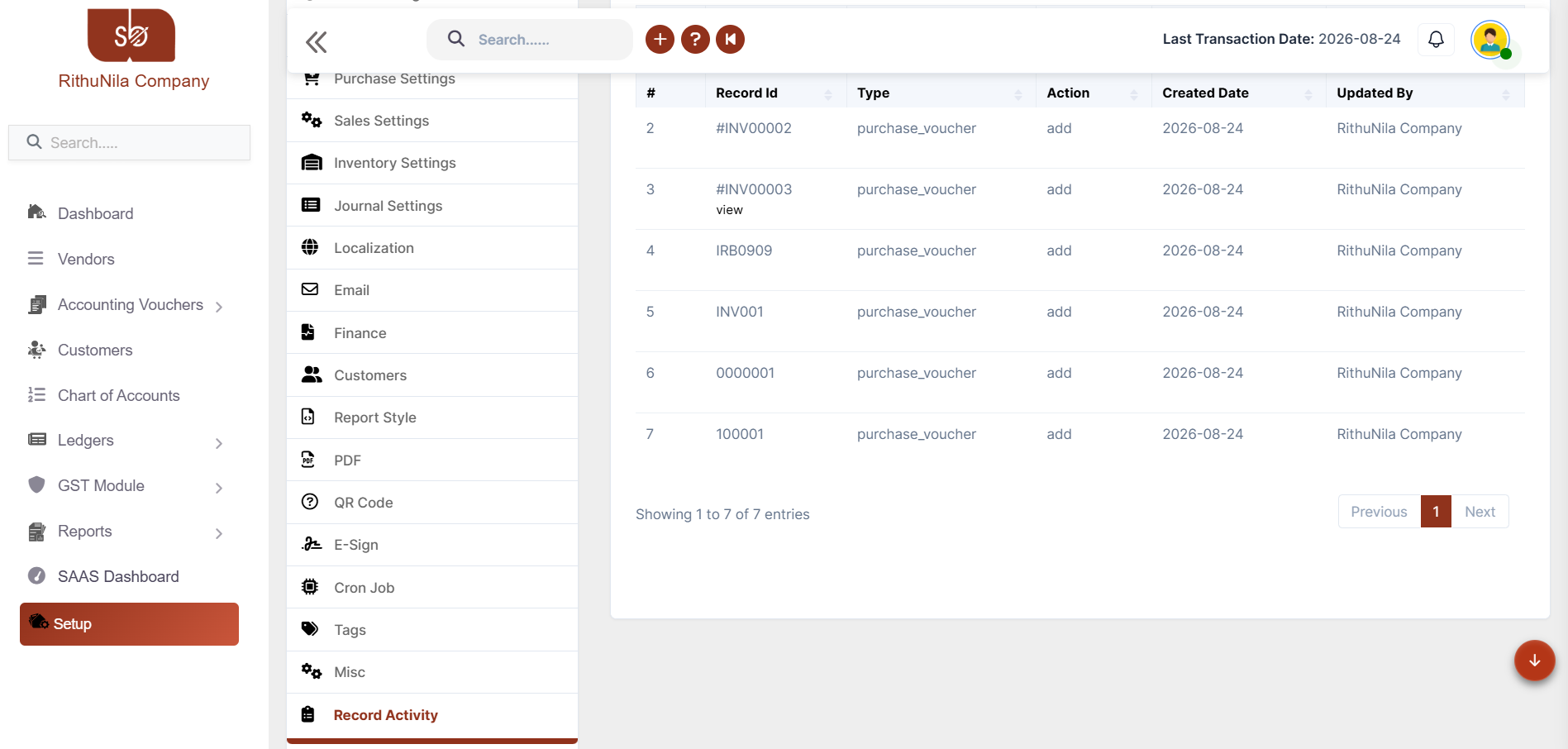The width and height of the screenshot is (1568, 749).
Task: Click 'Showing 1 to 7 of 7 entries'
Action: pos(722,514)
